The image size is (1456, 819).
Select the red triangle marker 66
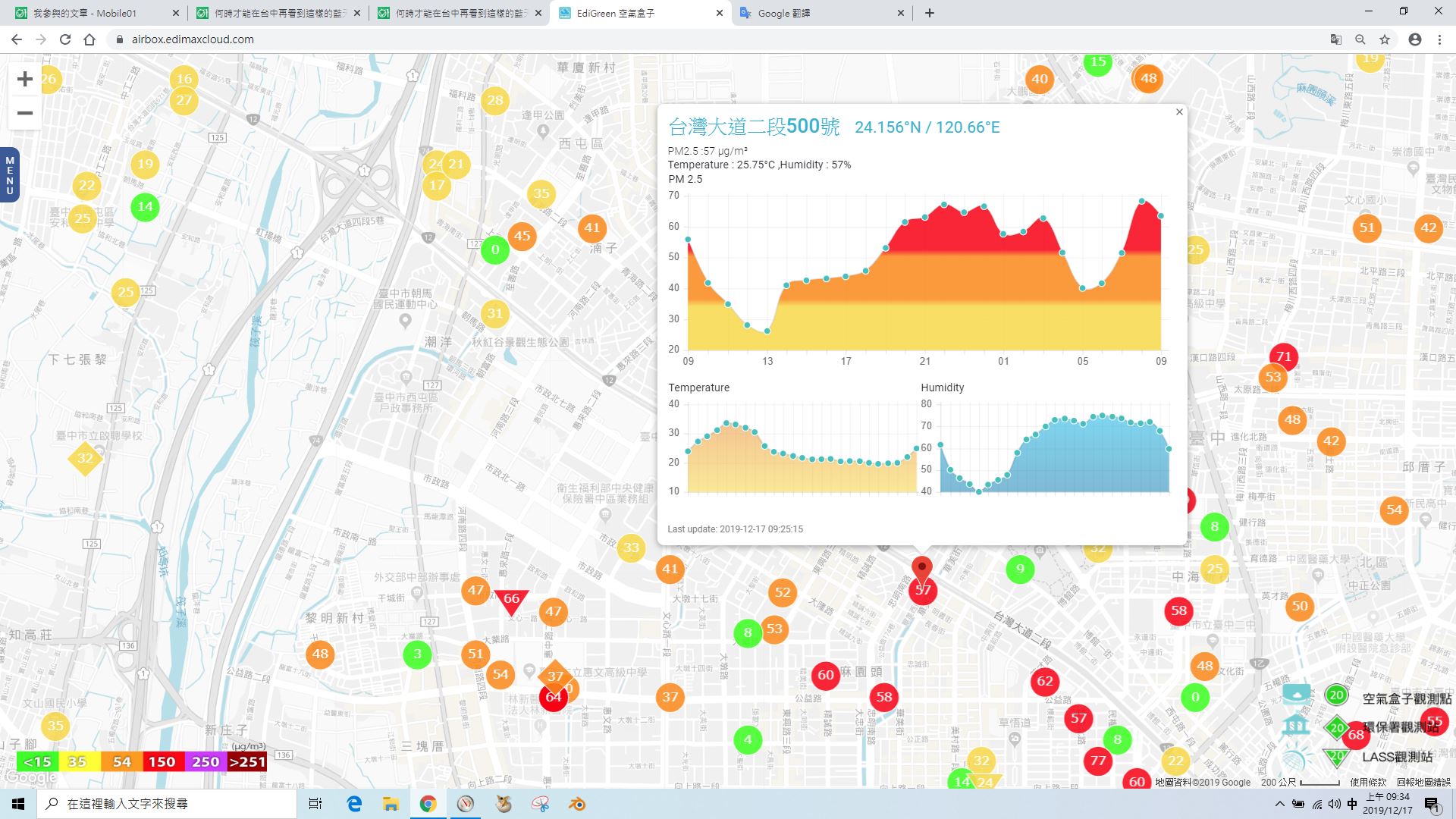point(511,601)
